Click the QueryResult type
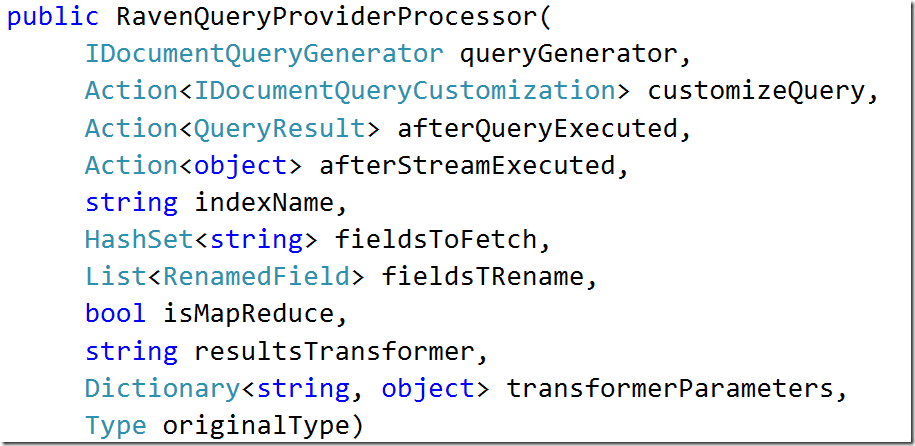915x446 pixels. pos(280,129)
